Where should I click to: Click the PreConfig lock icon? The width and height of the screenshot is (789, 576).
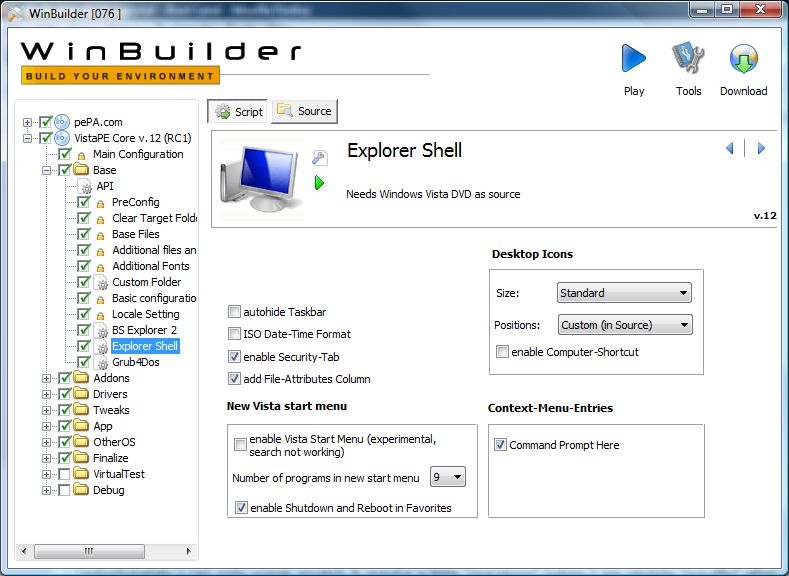pyautogui.click(x=101, y=203)
